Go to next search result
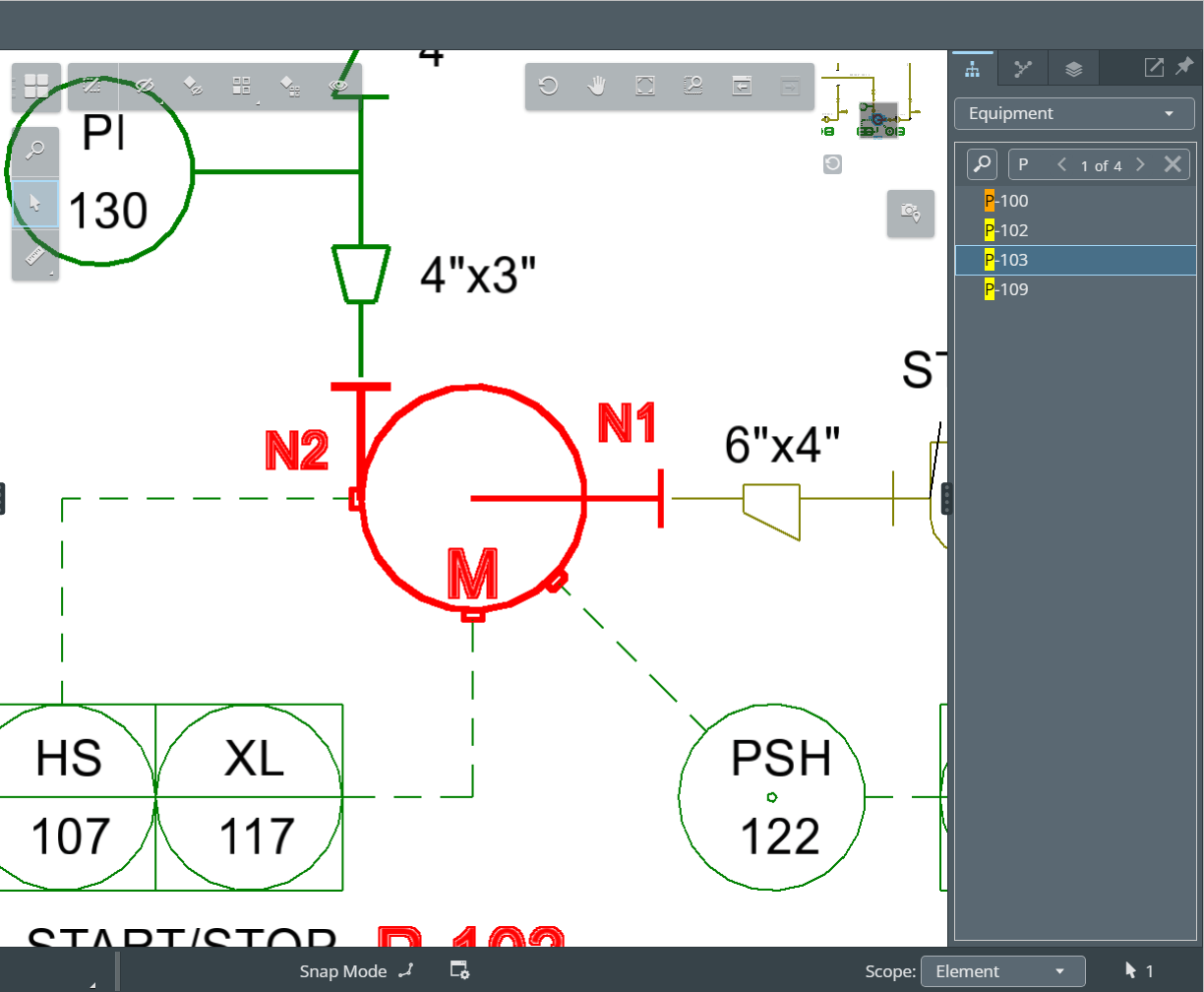This screenshot has width=1204, height=992. 1140,164
